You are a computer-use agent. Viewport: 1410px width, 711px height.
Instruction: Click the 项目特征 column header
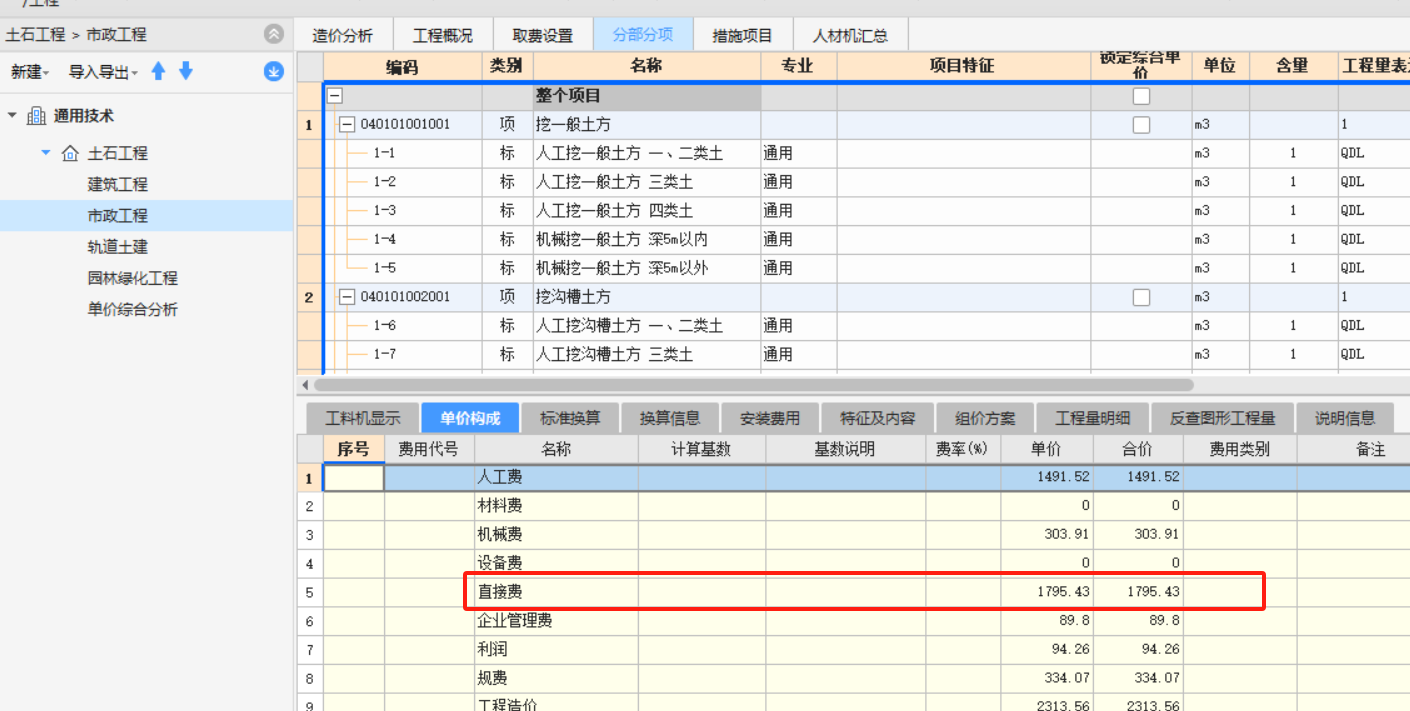tap(962, 66)
